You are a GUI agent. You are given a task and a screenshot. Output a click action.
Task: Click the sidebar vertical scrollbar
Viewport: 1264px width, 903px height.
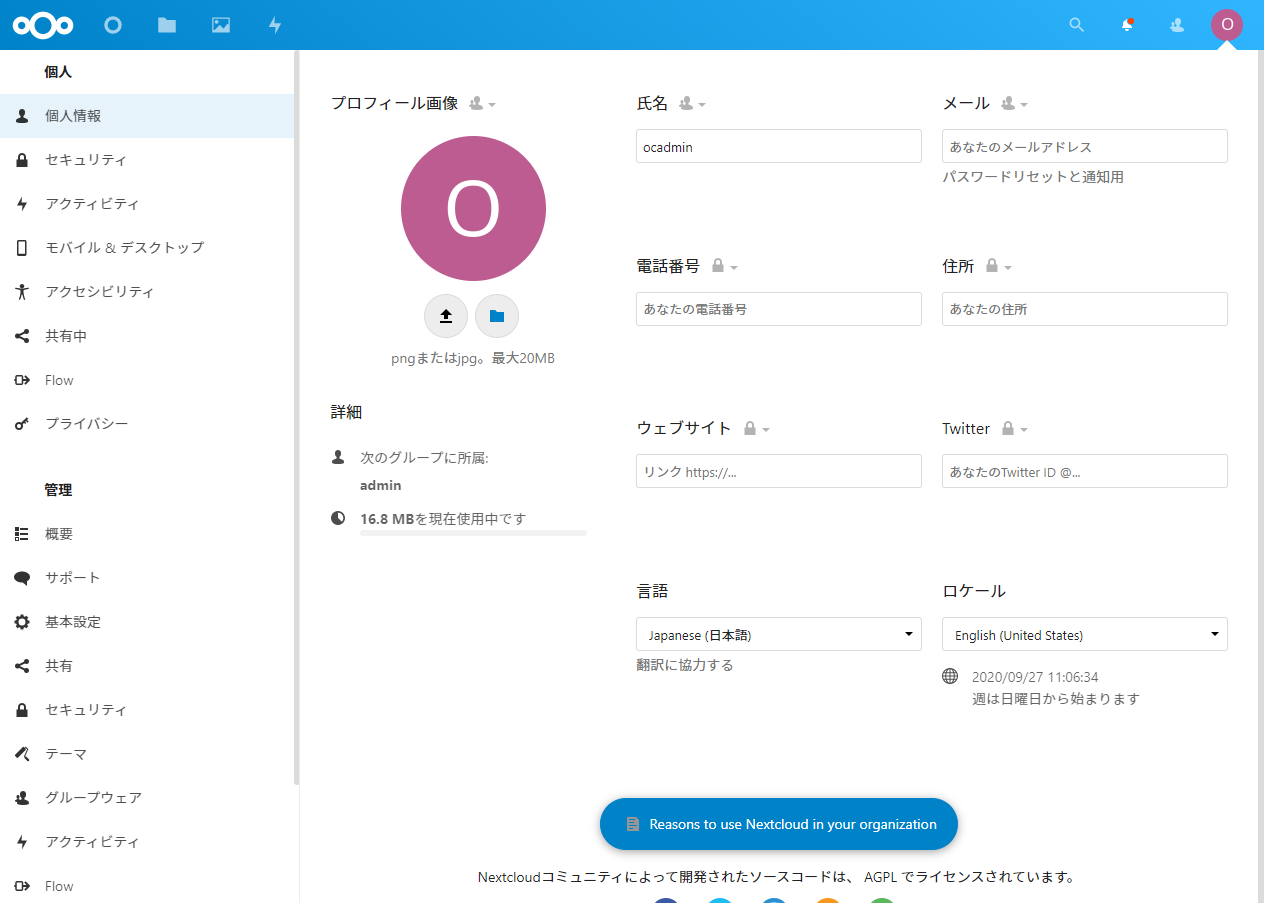click(x=296, y=418)
